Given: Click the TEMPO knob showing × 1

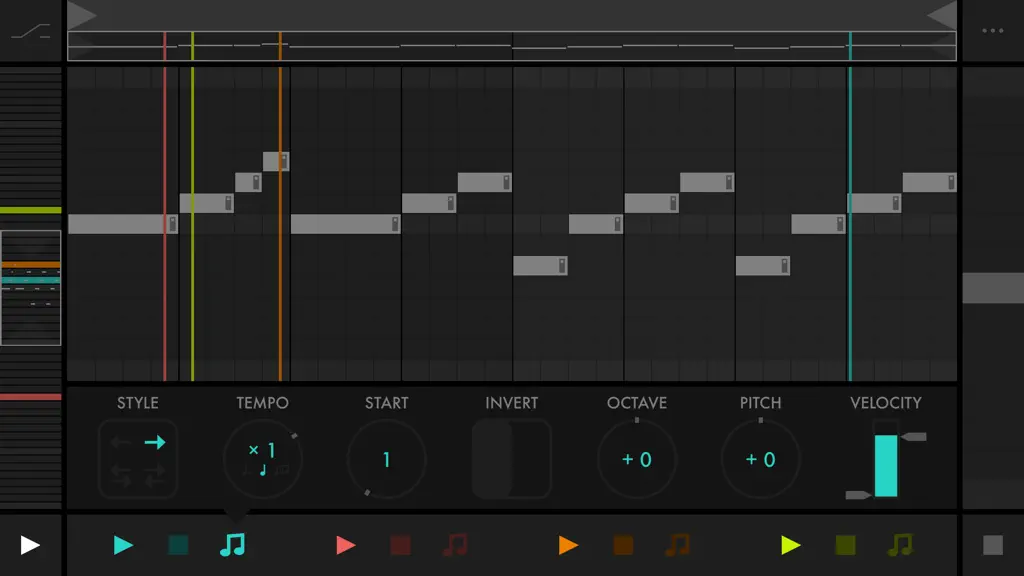Looking at the screenshot, I should tap(263, 459).
